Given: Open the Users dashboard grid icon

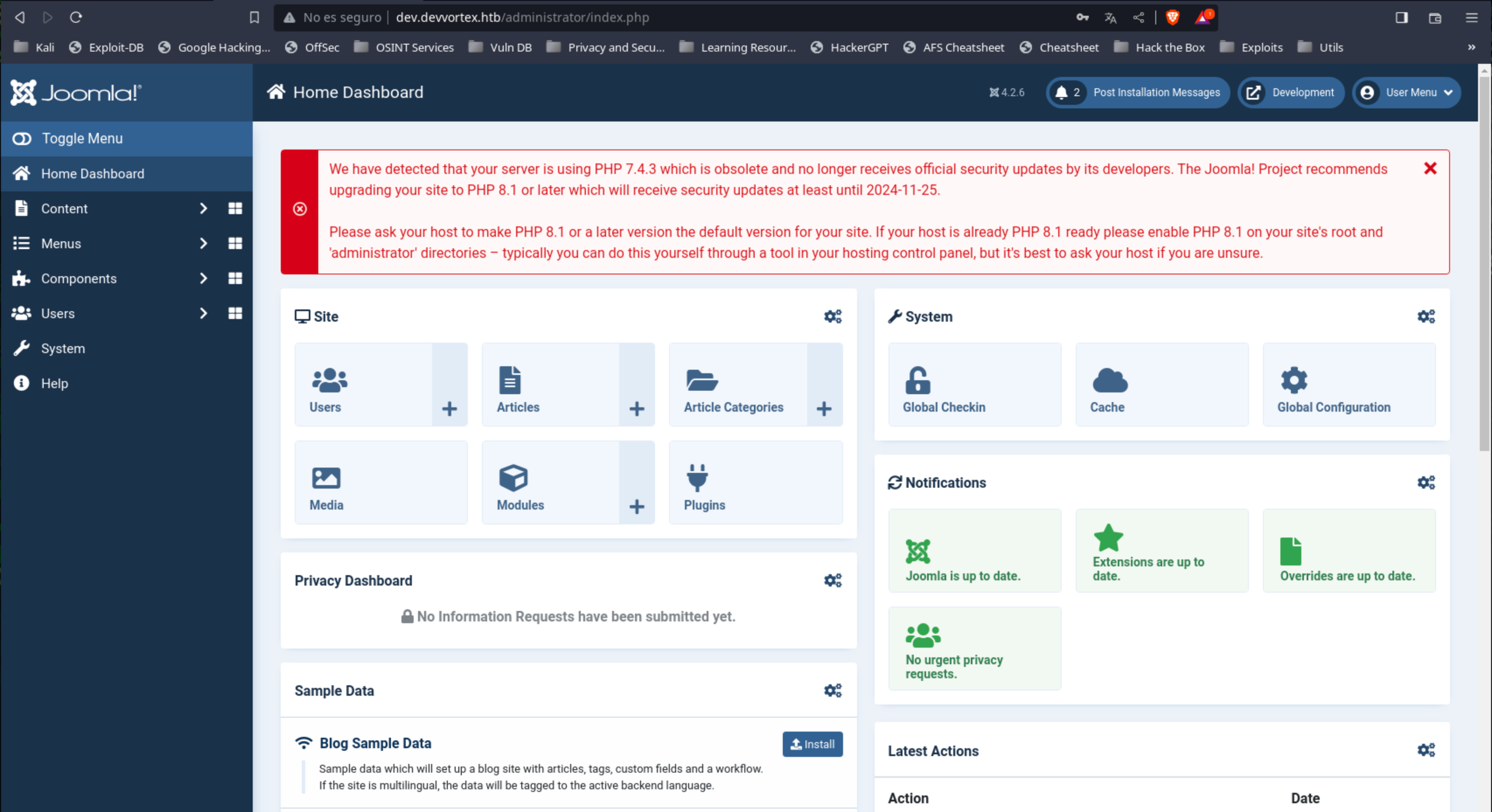Looking at the screenshot, I should point(235,313).
